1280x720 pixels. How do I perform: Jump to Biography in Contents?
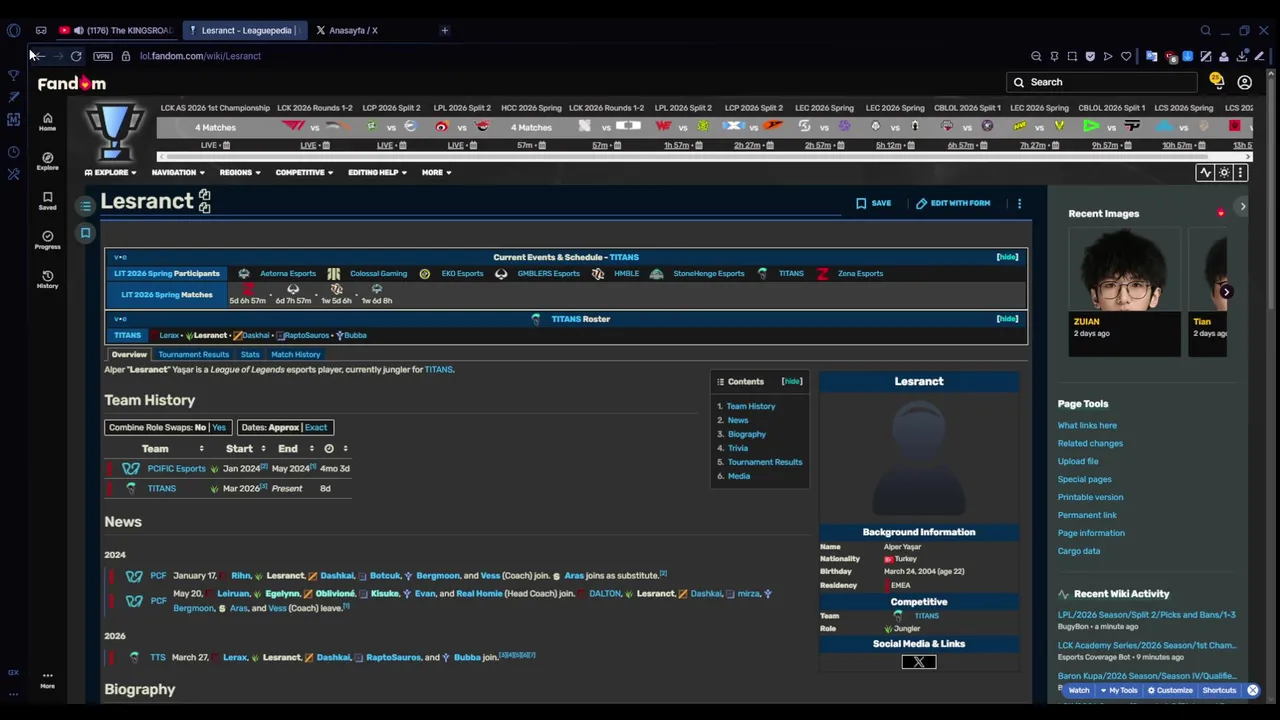[746, 434]
